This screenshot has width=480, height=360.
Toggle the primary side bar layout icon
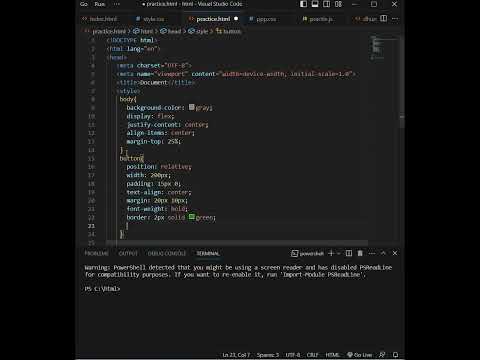[x=303, y=4]
